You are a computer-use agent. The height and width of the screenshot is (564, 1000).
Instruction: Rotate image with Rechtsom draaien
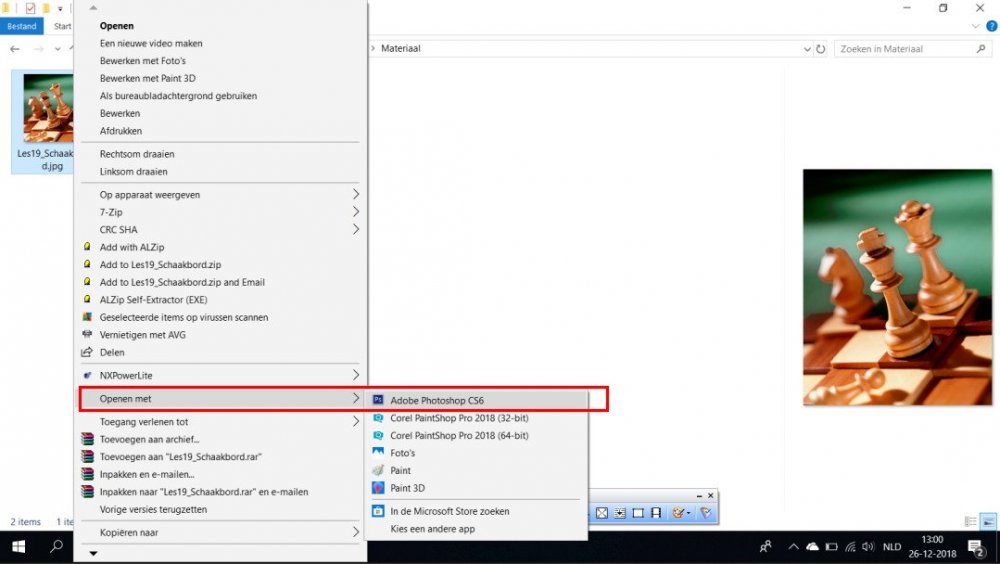tap(137, 154)
